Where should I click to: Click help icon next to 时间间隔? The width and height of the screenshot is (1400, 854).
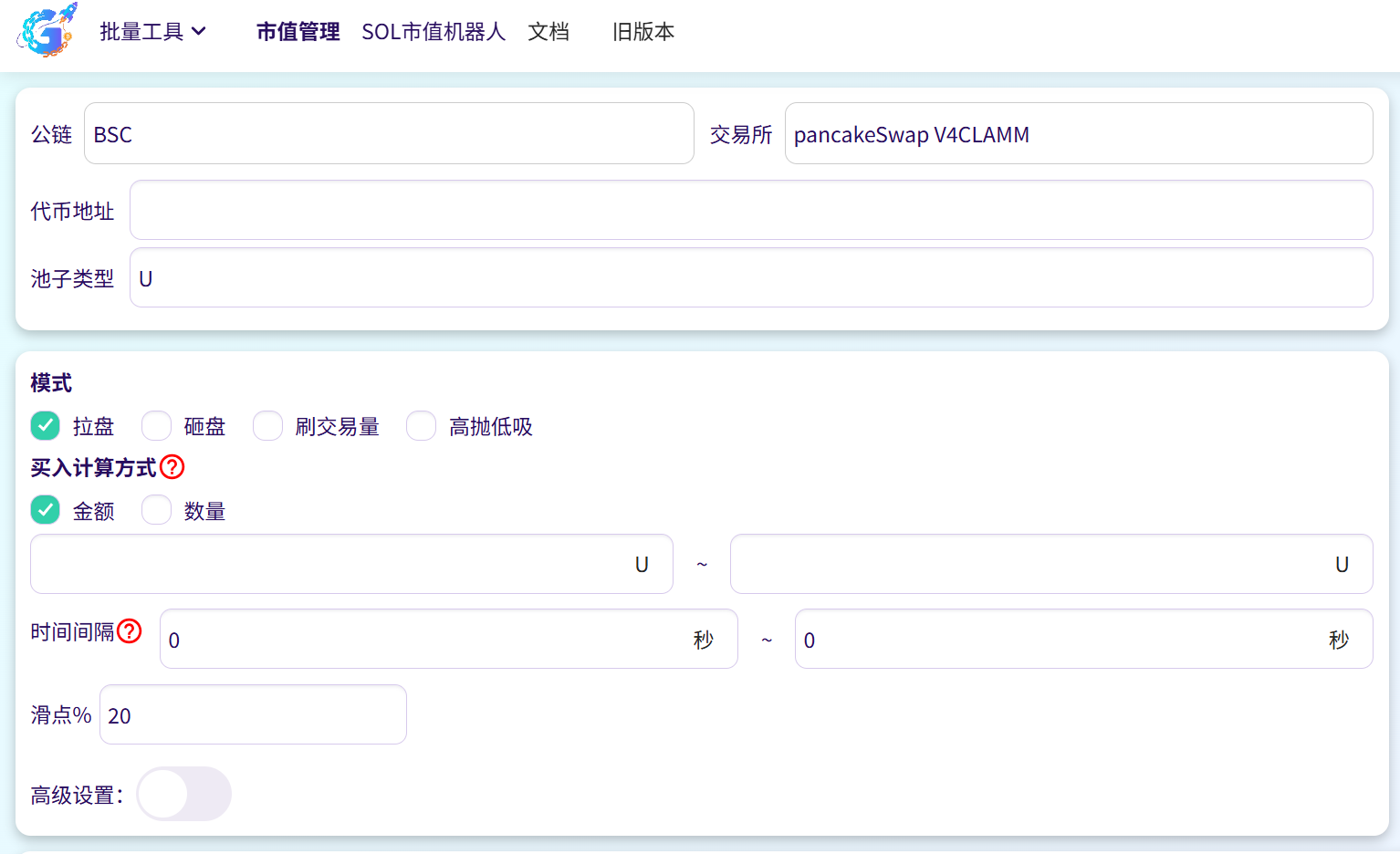(x=130, y=631)
